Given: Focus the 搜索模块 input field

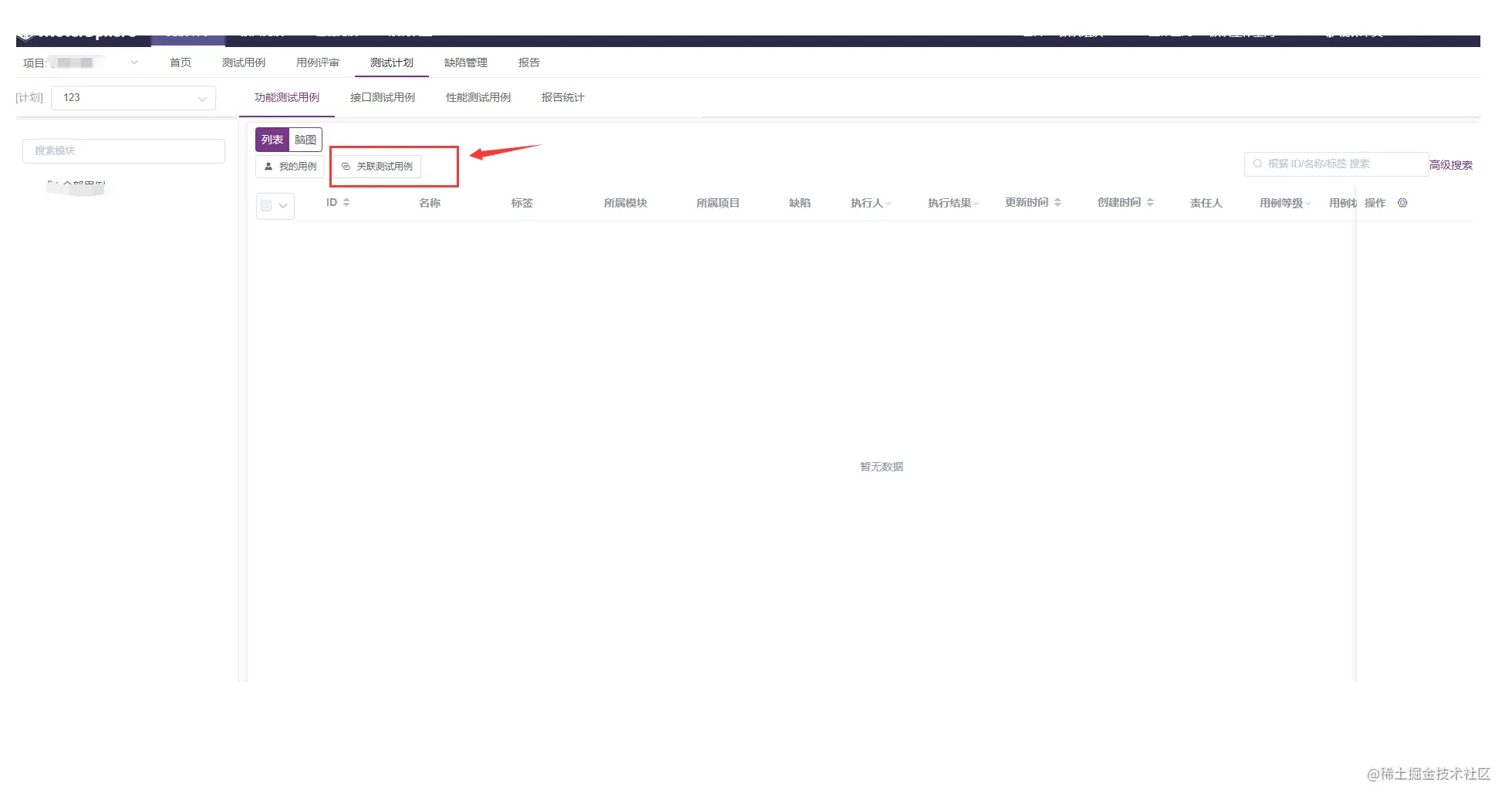Looking at the screenshot, I should click(x=123, y=150).
